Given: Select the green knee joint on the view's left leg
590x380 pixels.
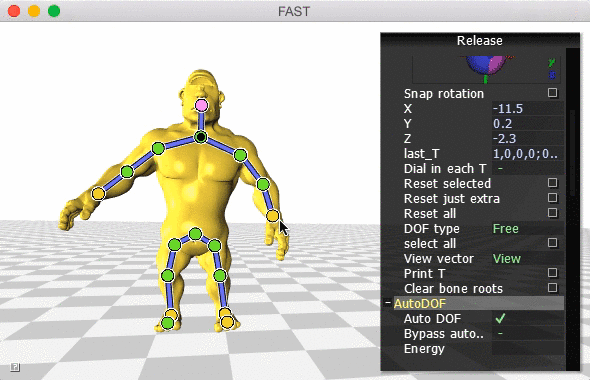Looking at the screenshot, I should 167,275.
